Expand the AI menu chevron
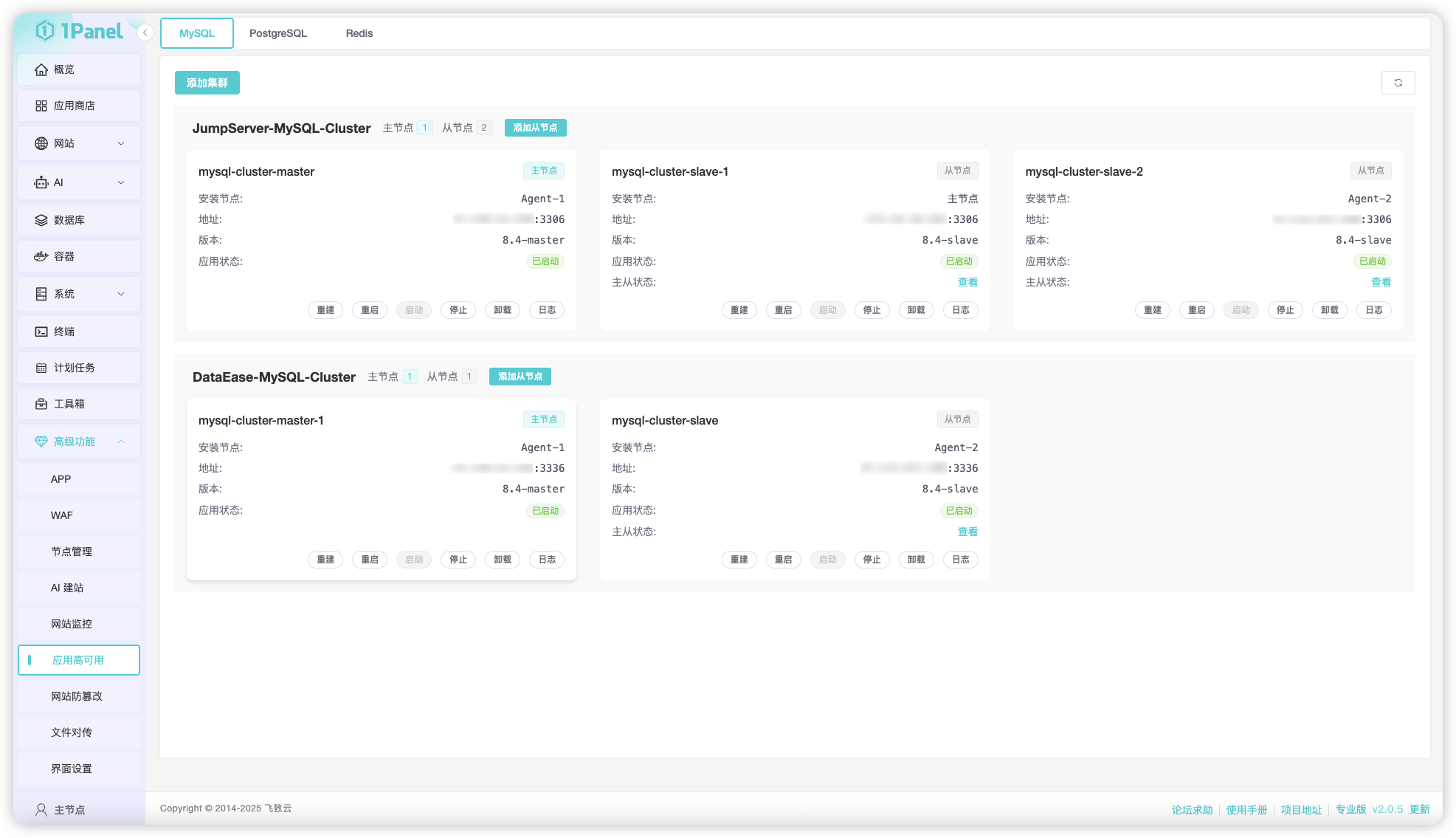Viewport: 1456px width, 838px height. 121,182
